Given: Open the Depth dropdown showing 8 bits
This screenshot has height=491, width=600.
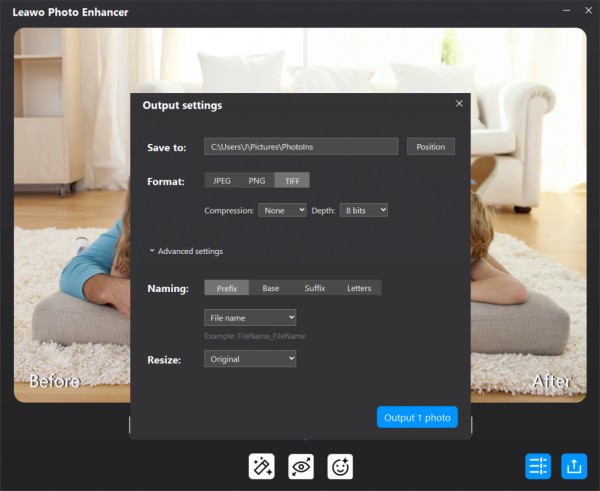Looking at the screenshot, I should click(364, 210).
